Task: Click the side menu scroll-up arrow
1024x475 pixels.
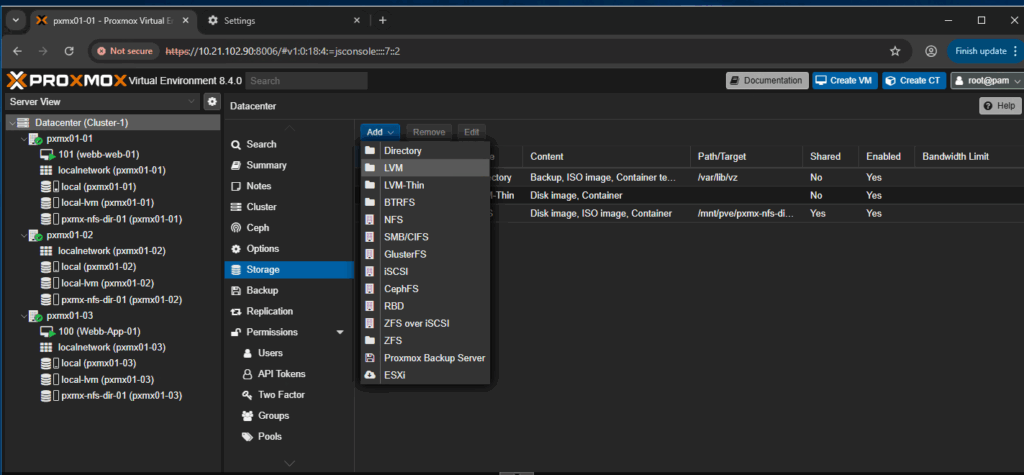Action: coord(289,127)
